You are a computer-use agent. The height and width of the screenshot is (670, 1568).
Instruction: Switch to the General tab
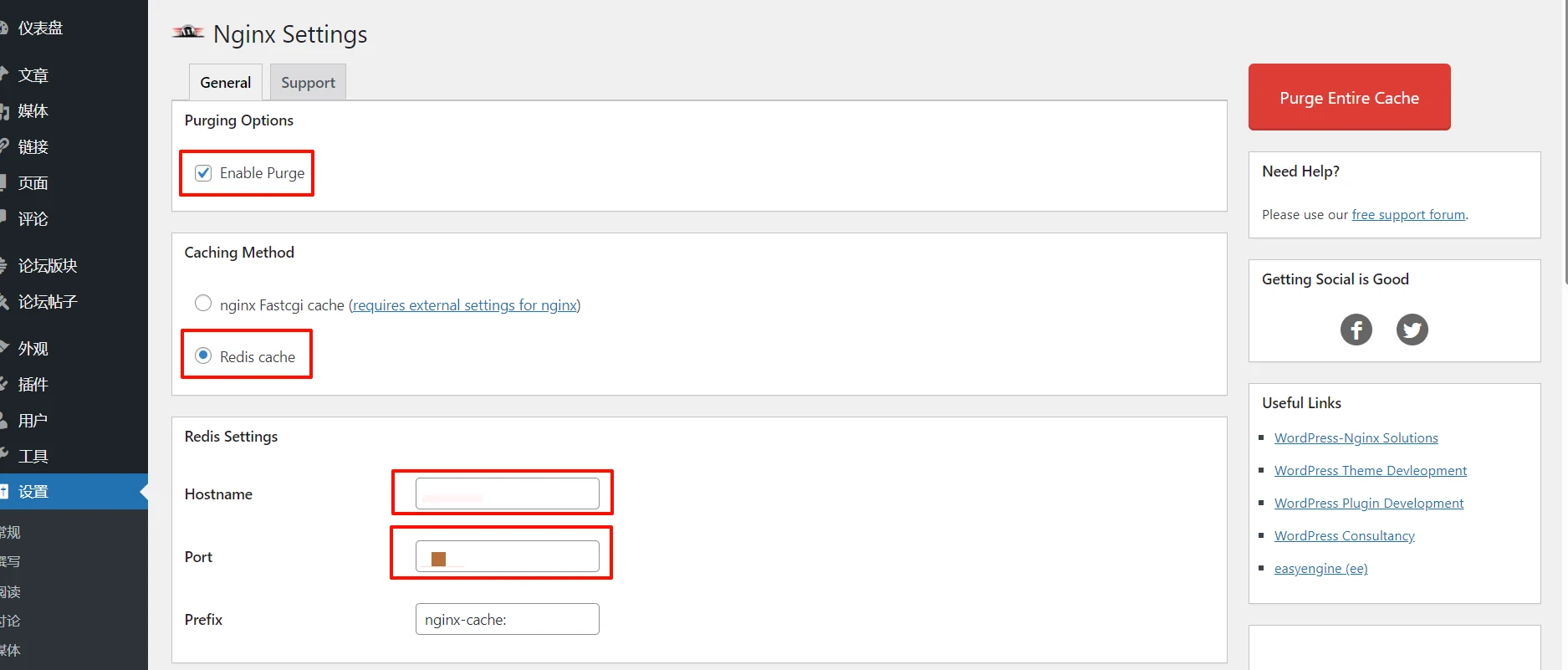coord(225,82)
